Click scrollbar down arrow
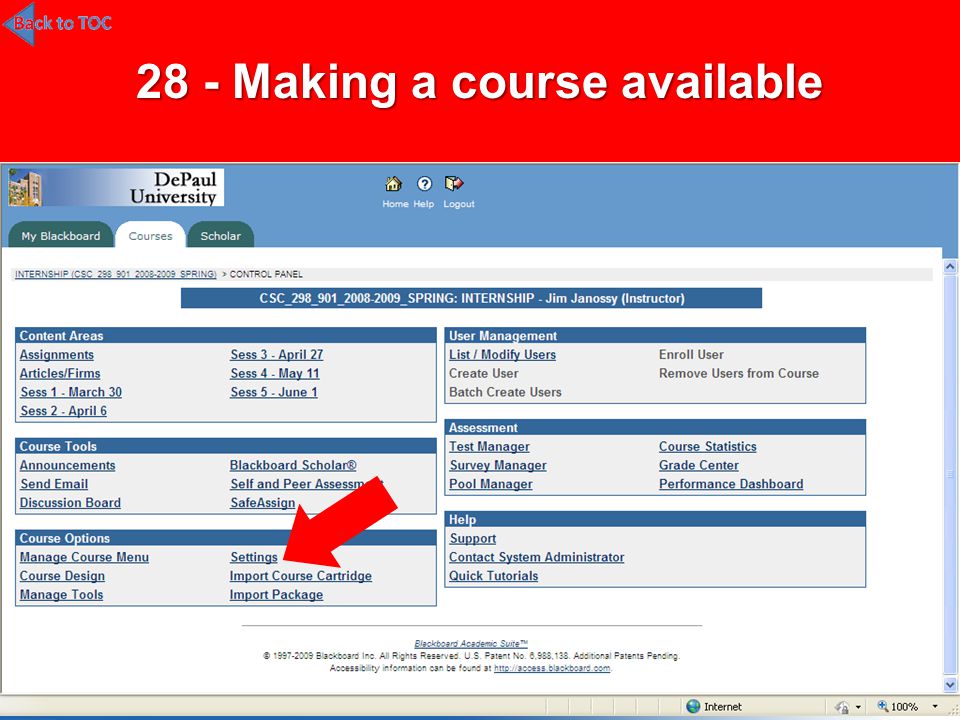This screenshot has height=720, width=960. tap(950, 684)
